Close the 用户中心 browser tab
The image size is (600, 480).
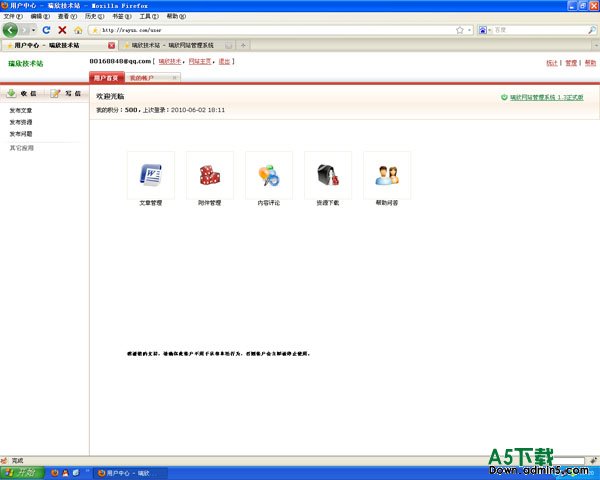pos(111,46)
